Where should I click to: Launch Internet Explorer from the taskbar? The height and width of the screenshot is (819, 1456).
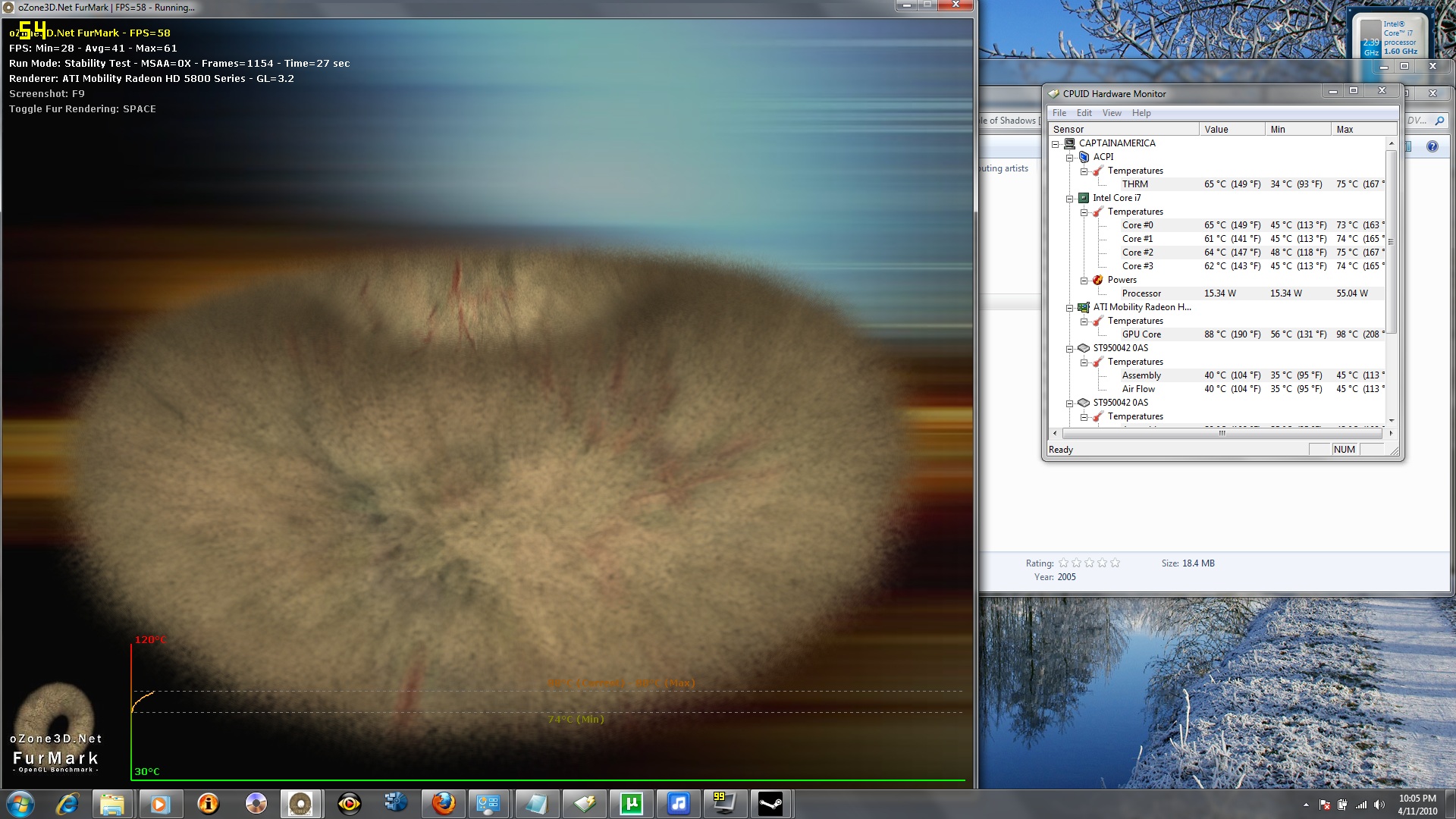(x=67, y=804)
